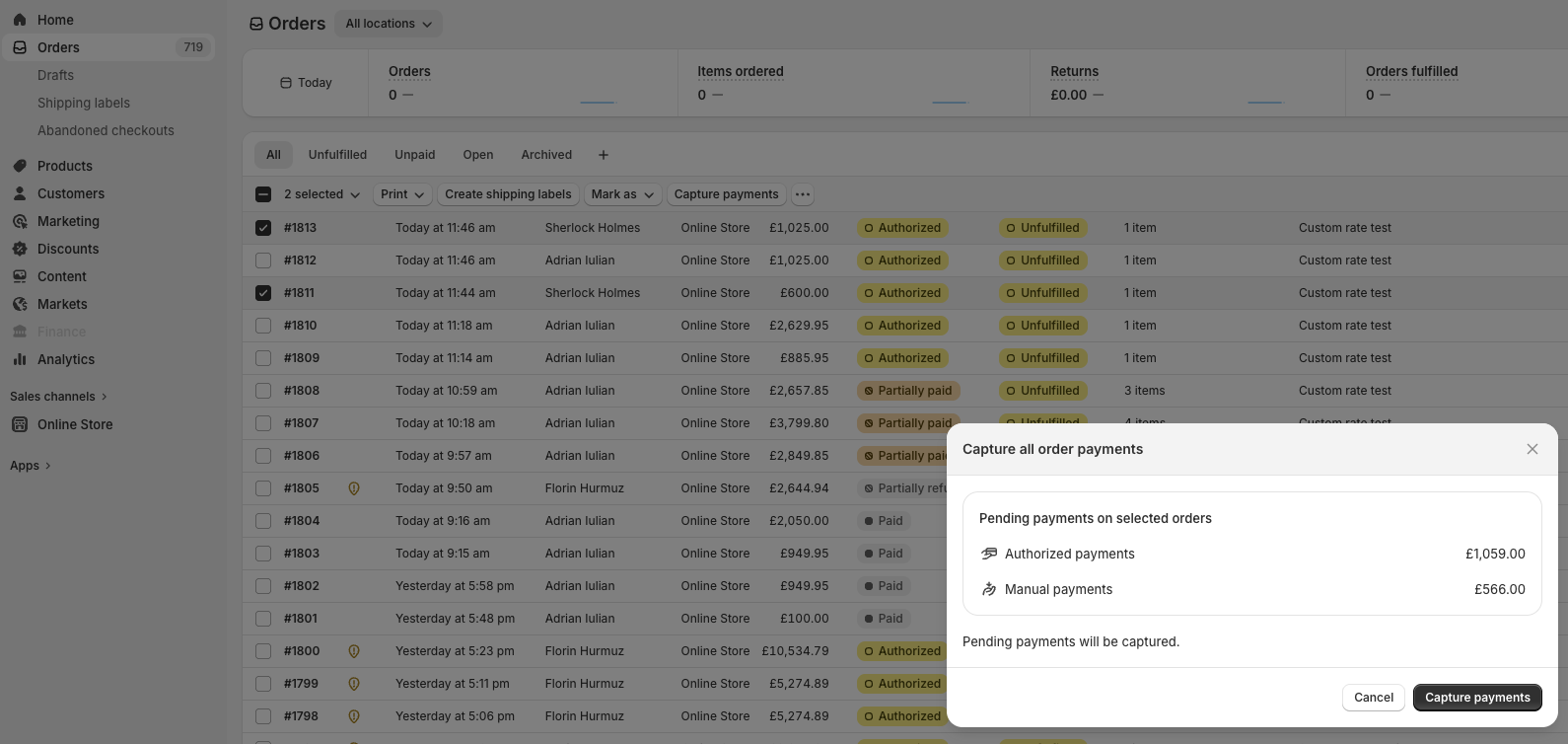Switch to the Archived tab
The width and height of the screenshot is (1568, 744).
[x=546, y=155]
